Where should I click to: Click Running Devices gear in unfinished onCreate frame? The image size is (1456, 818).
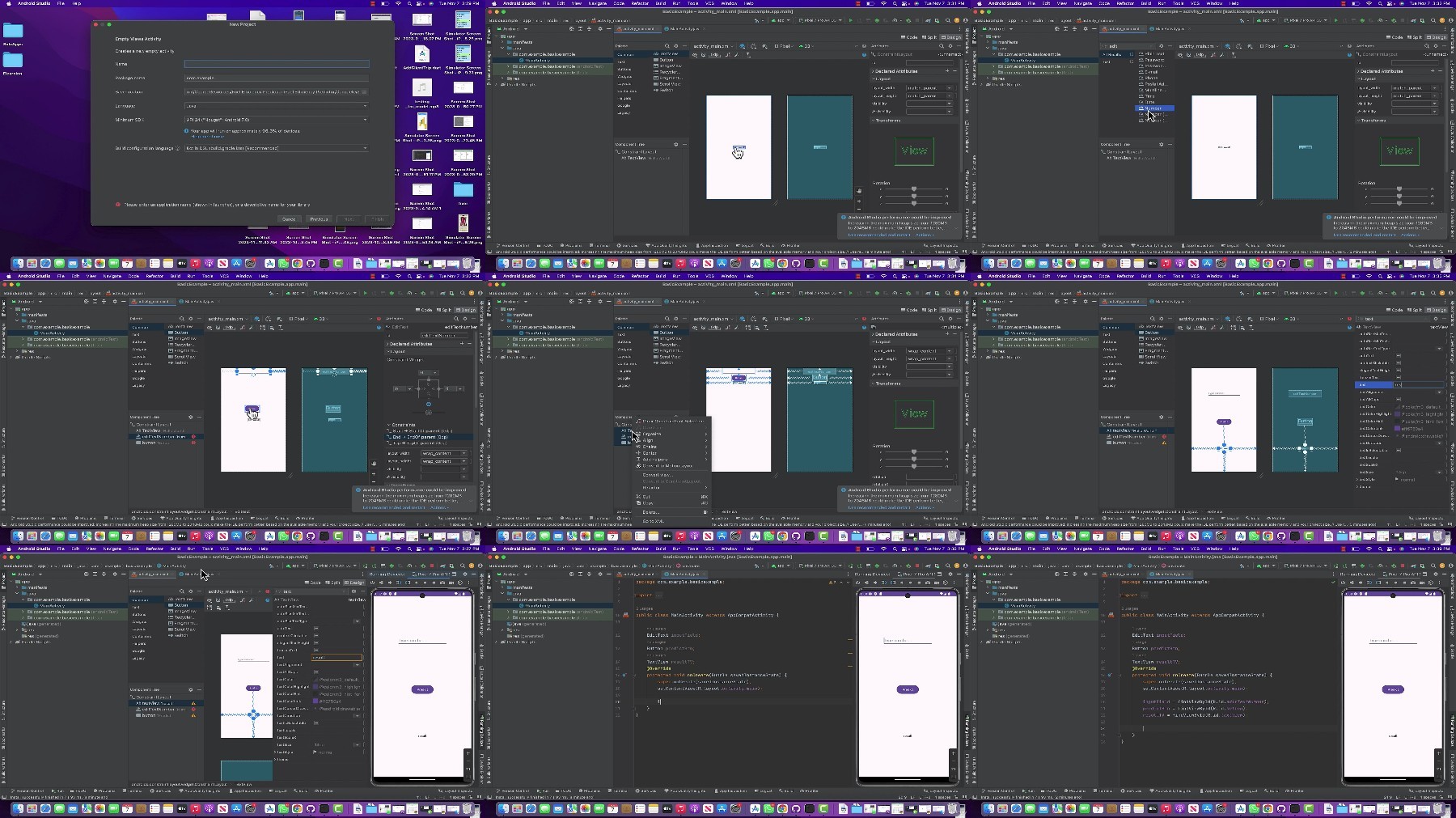950,574
